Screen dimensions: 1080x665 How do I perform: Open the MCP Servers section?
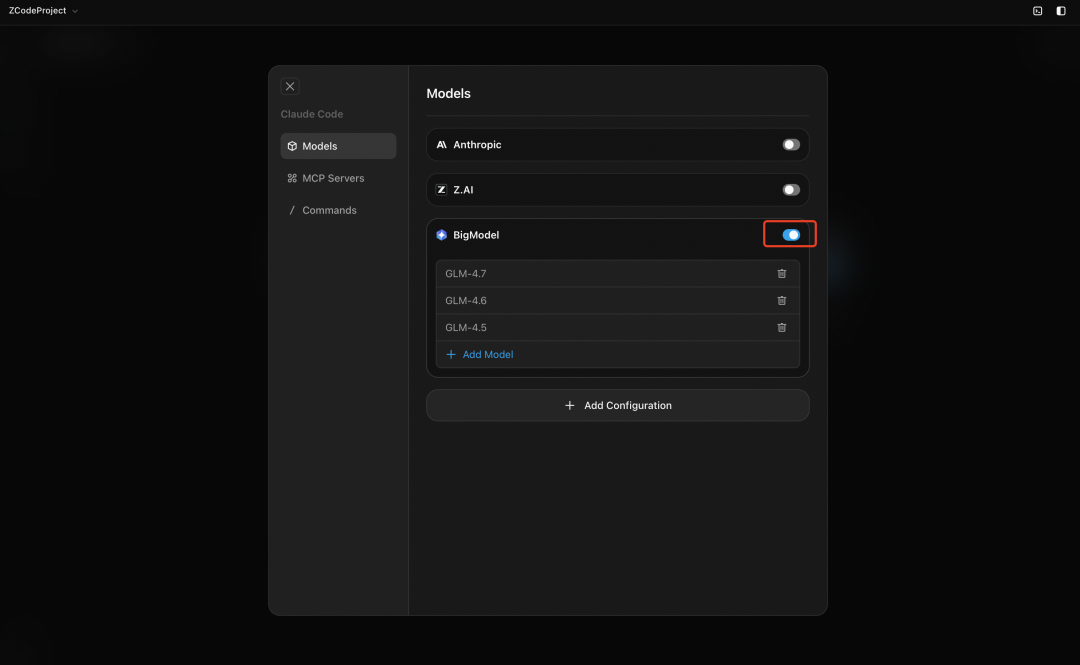[x=338, y=178]
